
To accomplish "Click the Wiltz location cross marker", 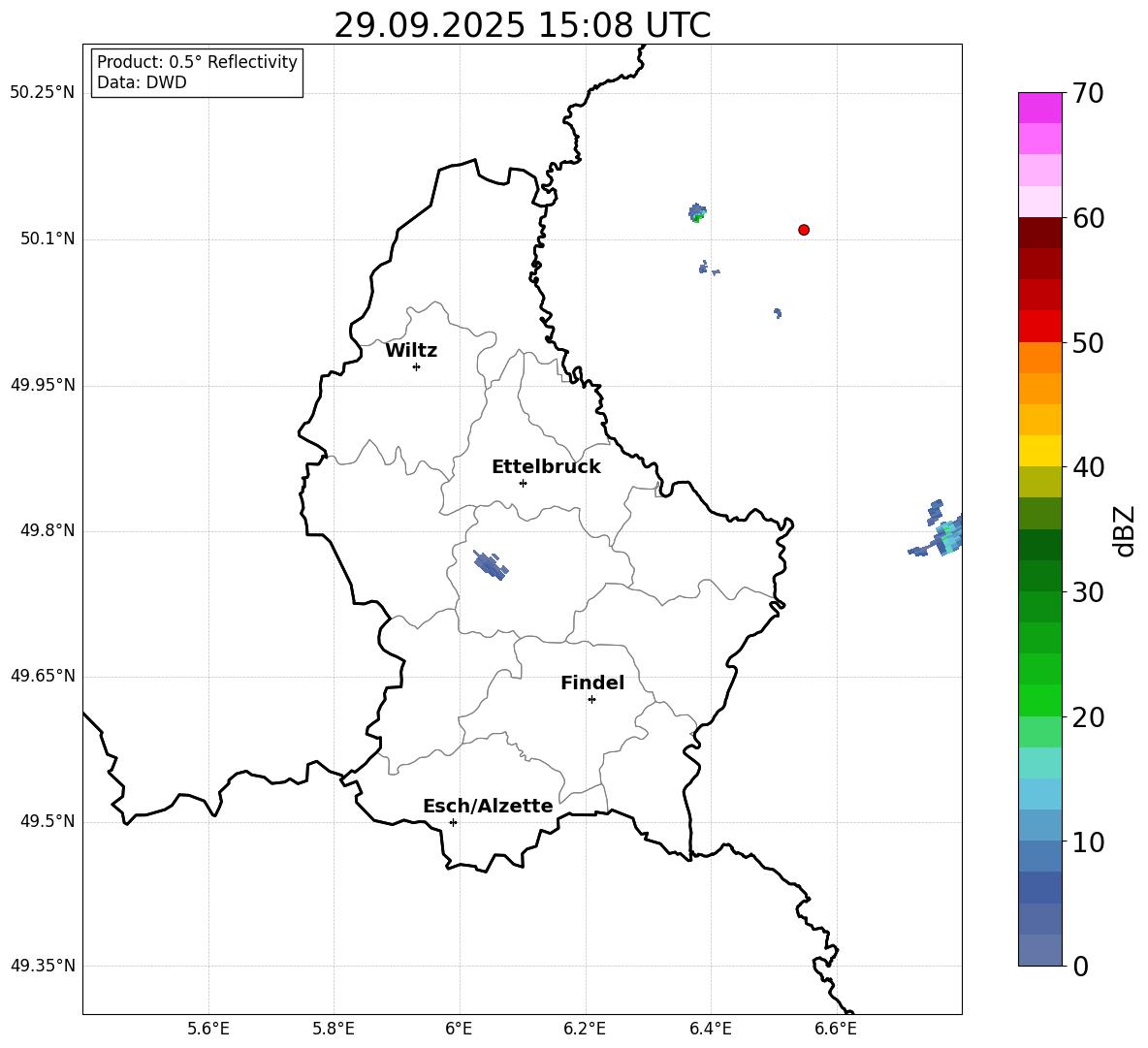I will (417, 366).
